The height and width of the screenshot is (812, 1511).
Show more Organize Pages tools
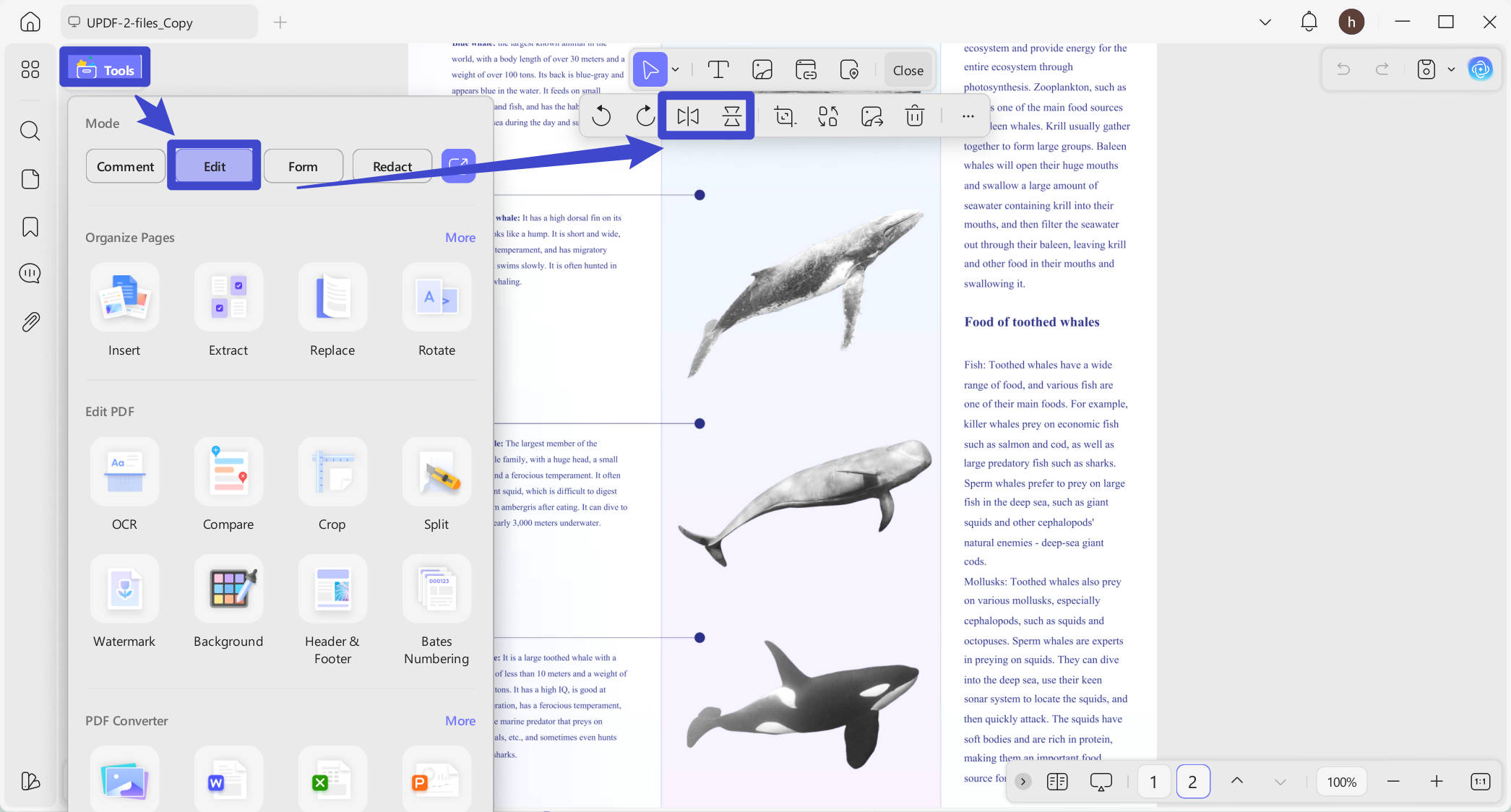460,238
